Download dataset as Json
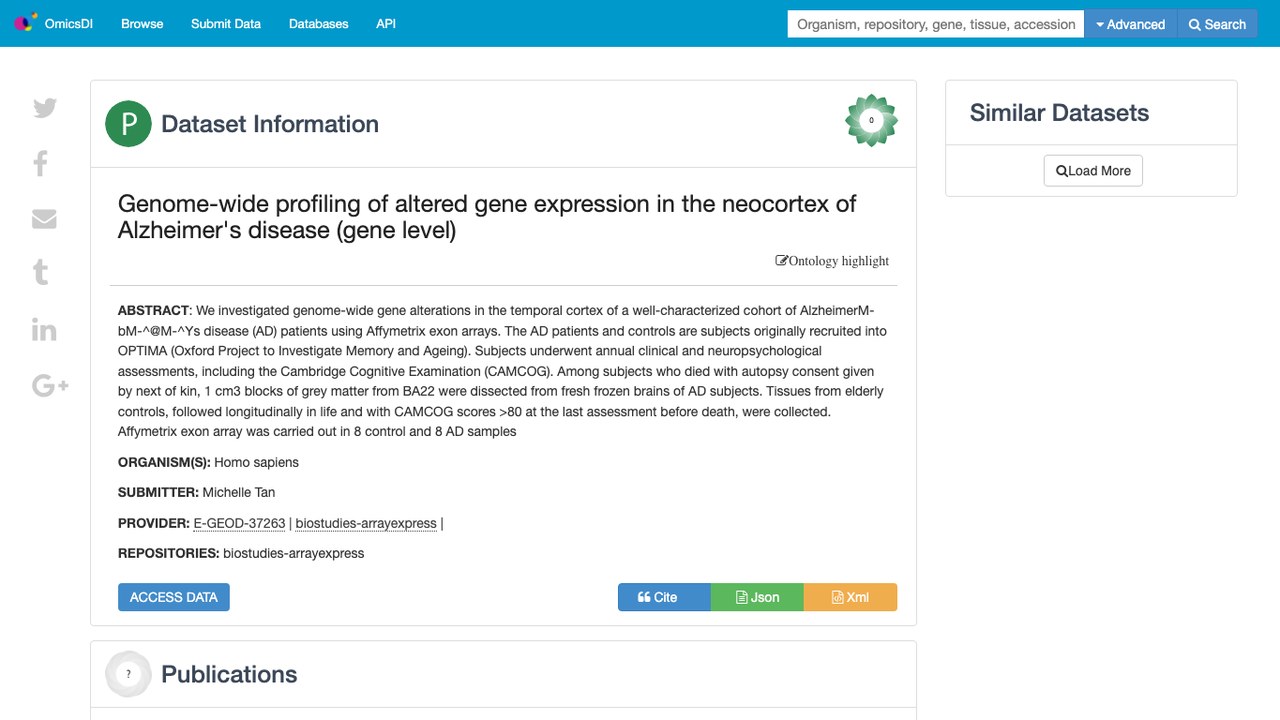The height and width of the screenshot is (720, 1280). [757, 597]
